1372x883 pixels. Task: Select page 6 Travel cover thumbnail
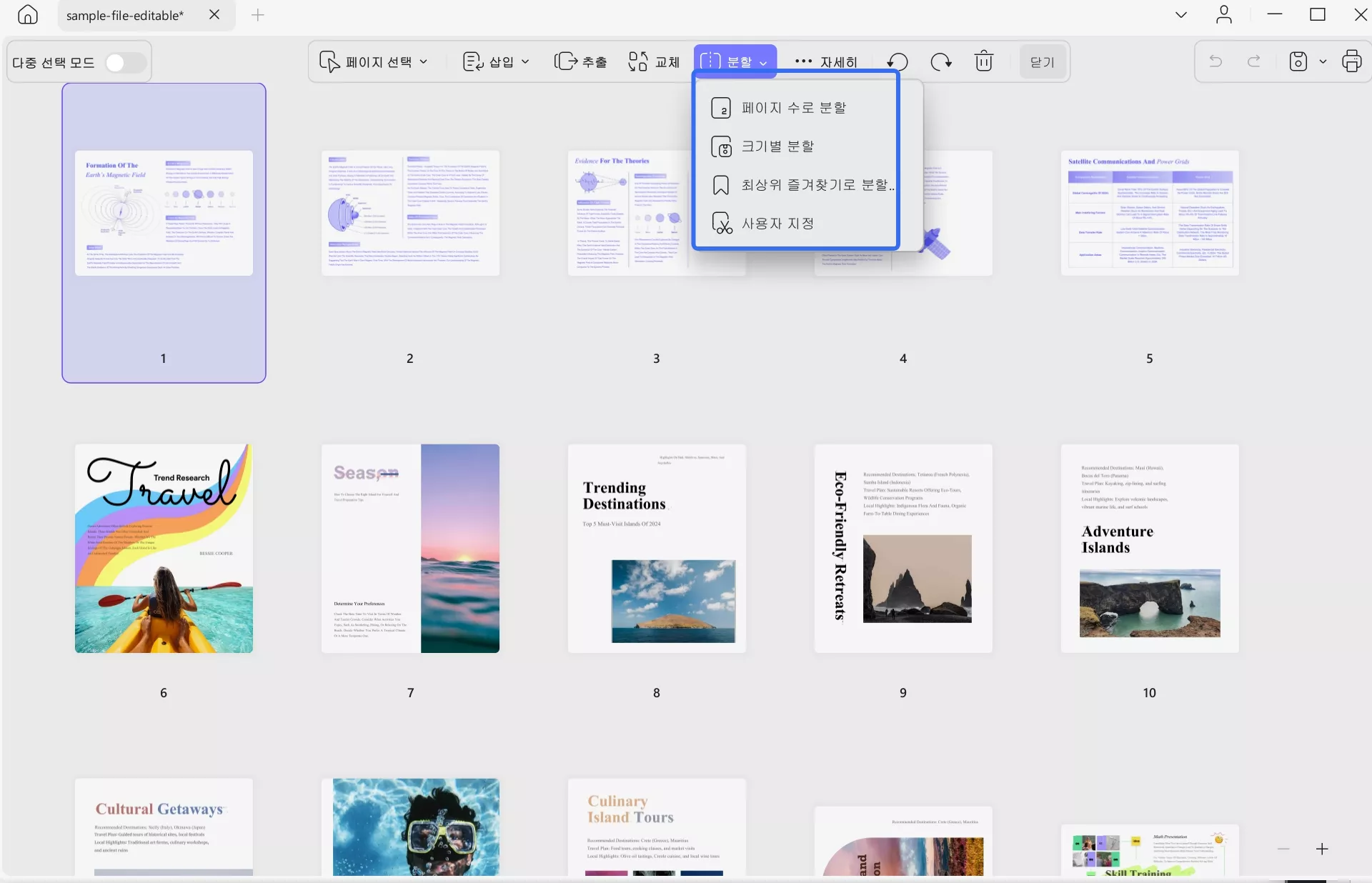point(164,549)
